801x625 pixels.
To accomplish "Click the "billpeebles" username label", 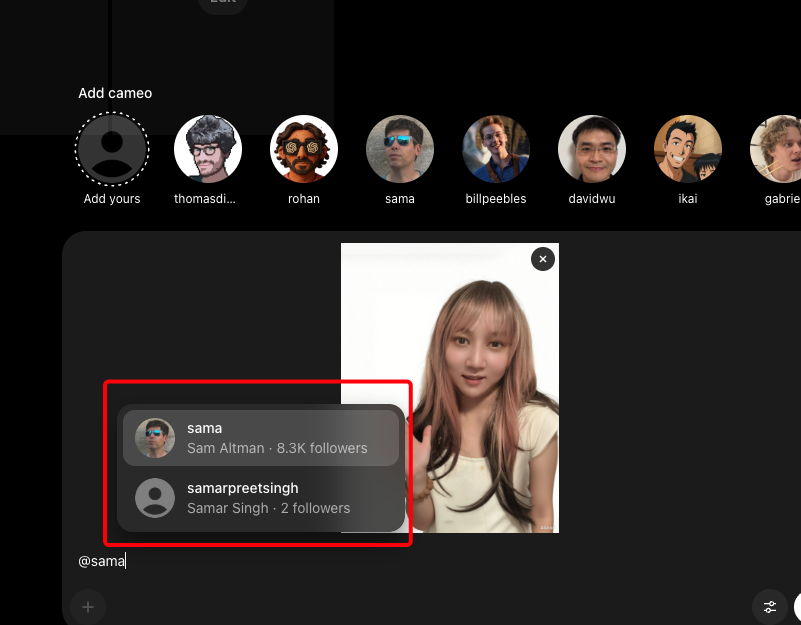I will (x=496, y=199).
